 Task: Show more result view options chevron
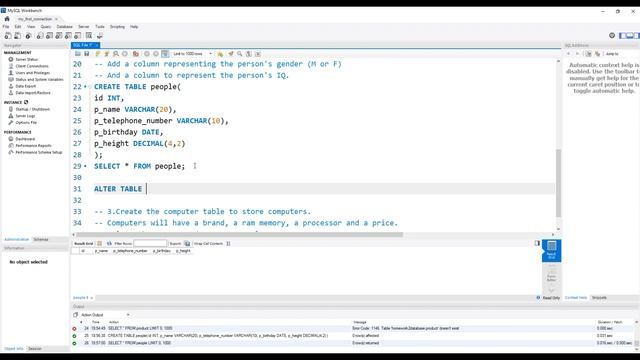click(x=551, y=290)
